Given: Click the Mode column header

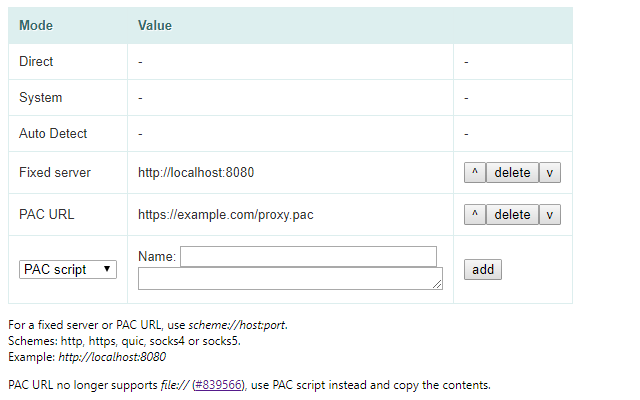Looking at the screenshot, I should pos(36,25).
